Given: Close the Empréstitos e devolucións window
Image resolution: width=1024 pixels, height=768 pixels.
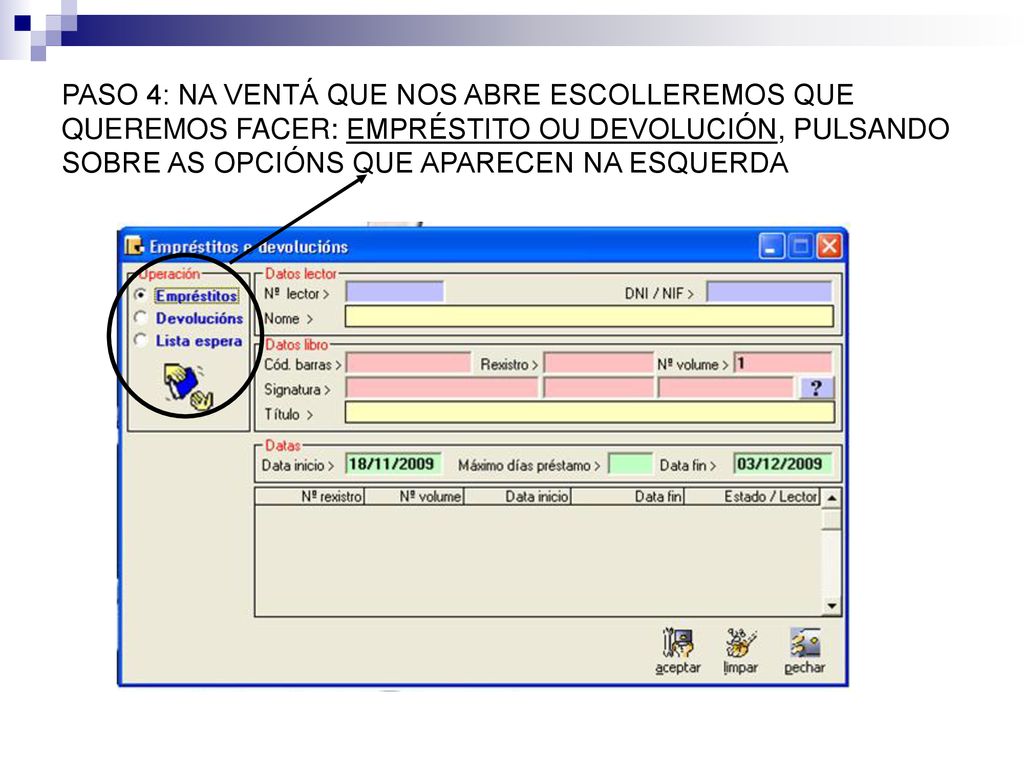Looking at the screenshot, I should pyautogui.click(x=829, y=247).
